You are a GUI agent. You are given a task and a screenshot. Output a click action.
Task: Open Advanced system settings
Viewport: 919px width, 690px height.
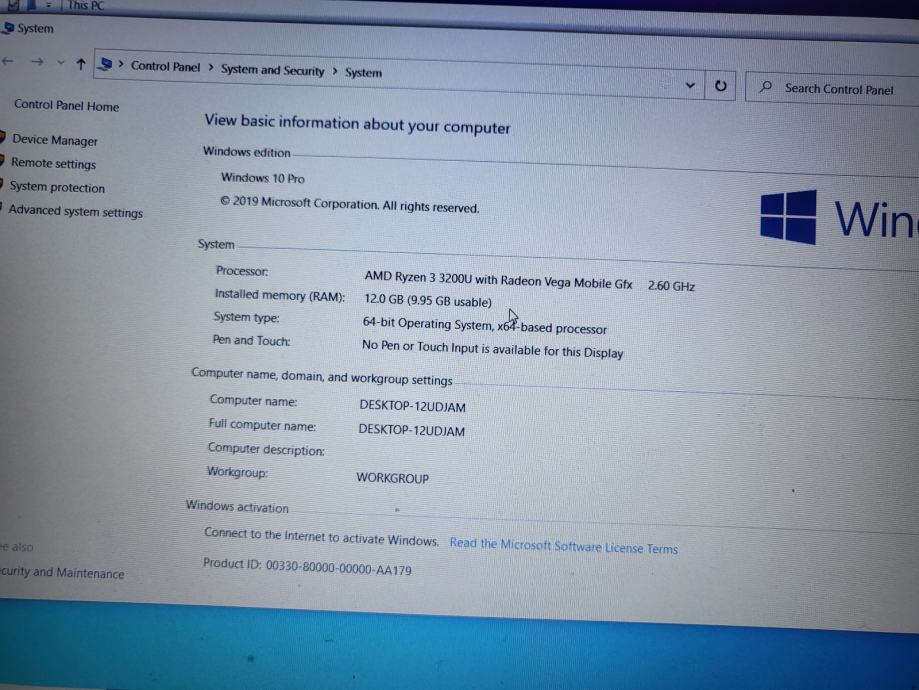76,211
